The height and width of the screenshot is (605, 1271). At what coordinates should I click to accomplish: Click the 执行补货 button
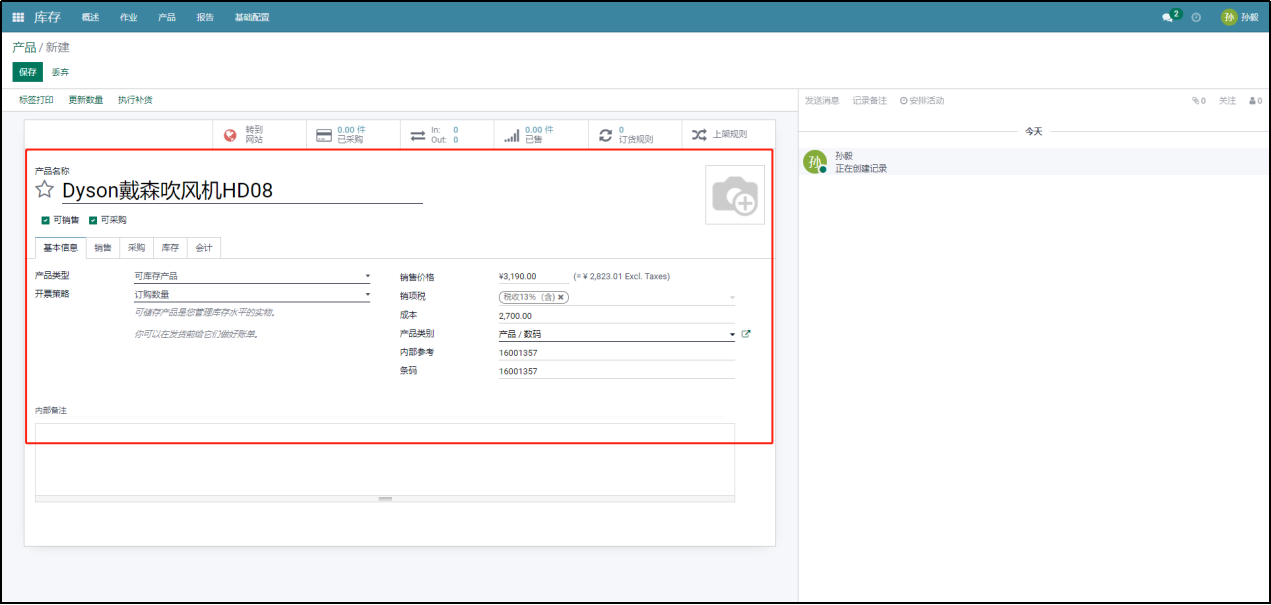tap(135, 100)
